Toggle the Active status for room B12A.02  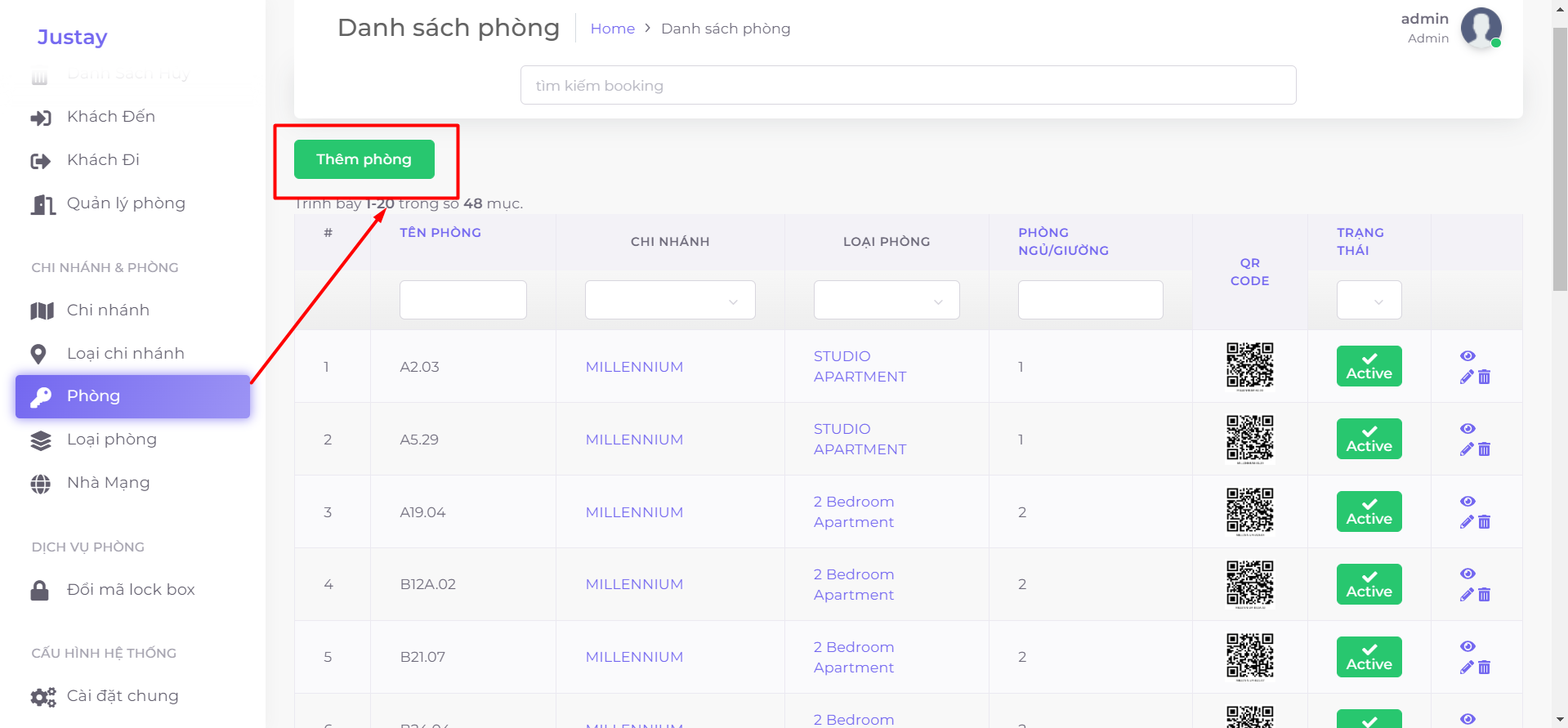click(1369, 584)
